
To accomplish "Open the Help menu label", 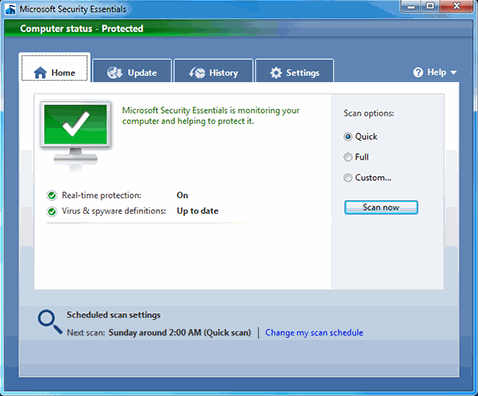I will (437, 72).
